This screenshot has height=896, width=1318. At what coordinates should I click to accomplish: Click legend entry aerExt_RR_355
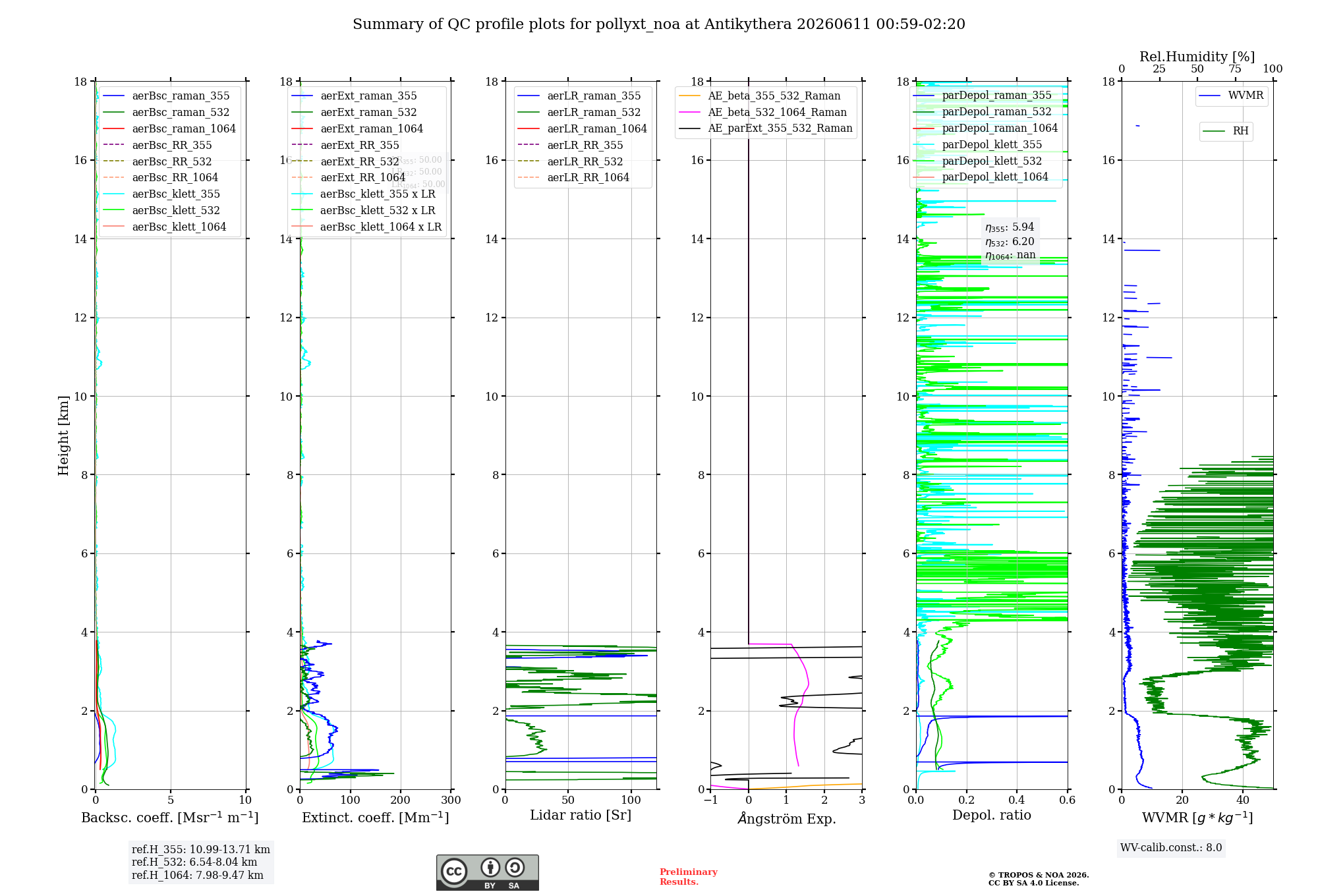345,146
